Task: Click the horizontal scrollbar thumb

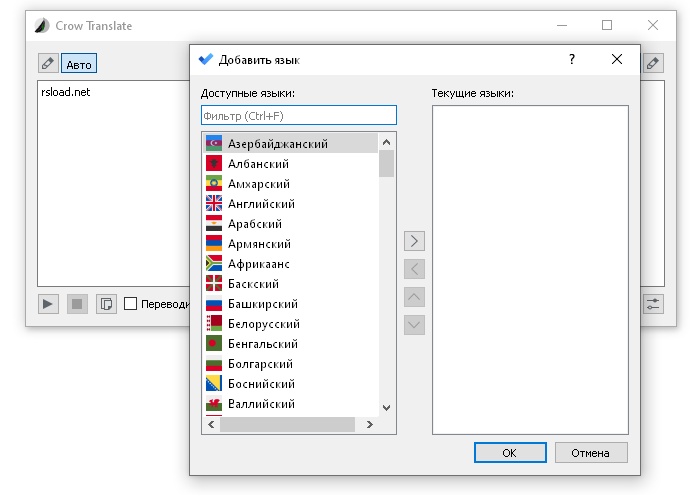Action: 288,424
